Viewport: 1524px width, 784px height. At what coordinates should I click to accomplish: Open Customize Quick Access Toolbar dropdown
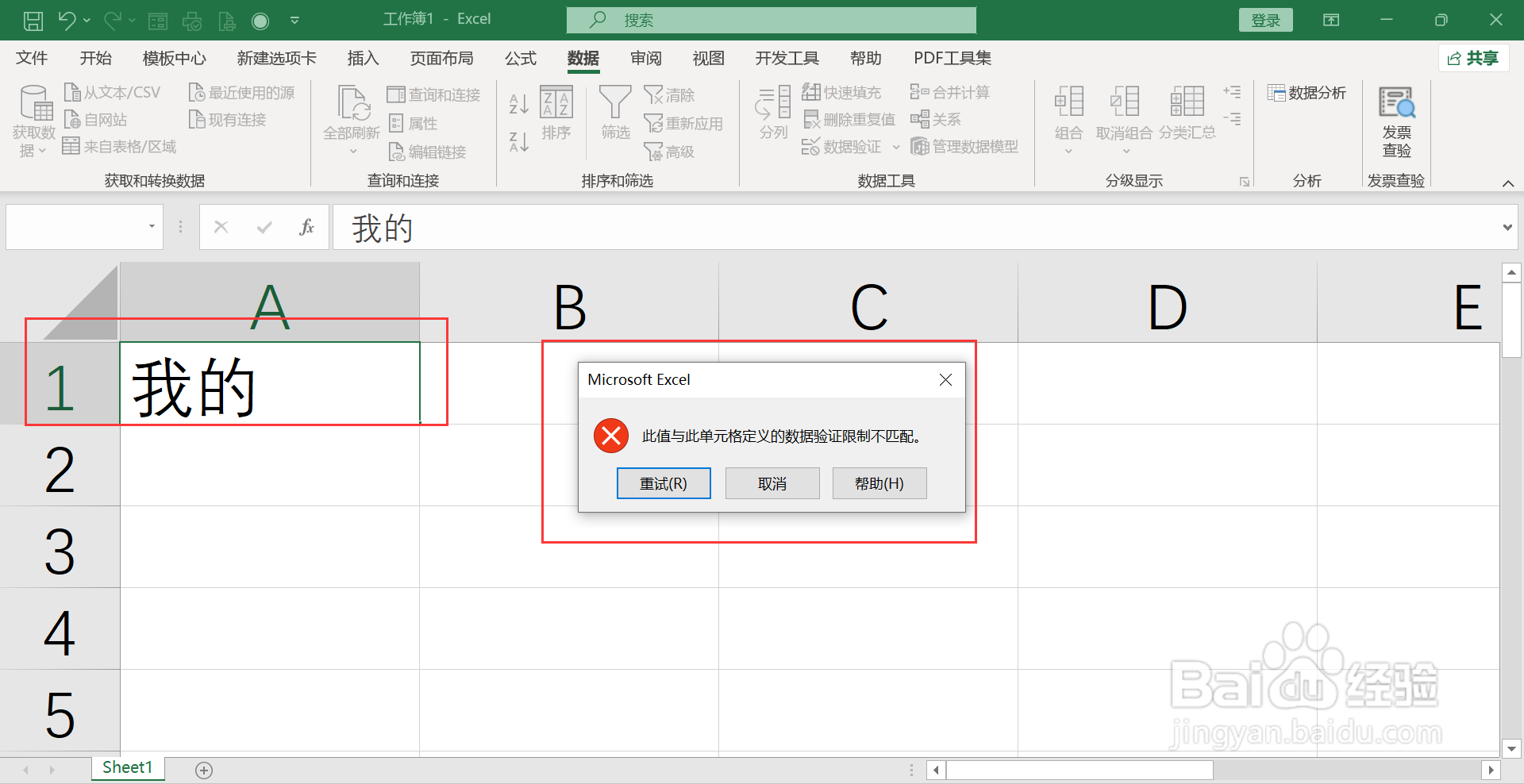pyautogui.click(x=294, y=21)
